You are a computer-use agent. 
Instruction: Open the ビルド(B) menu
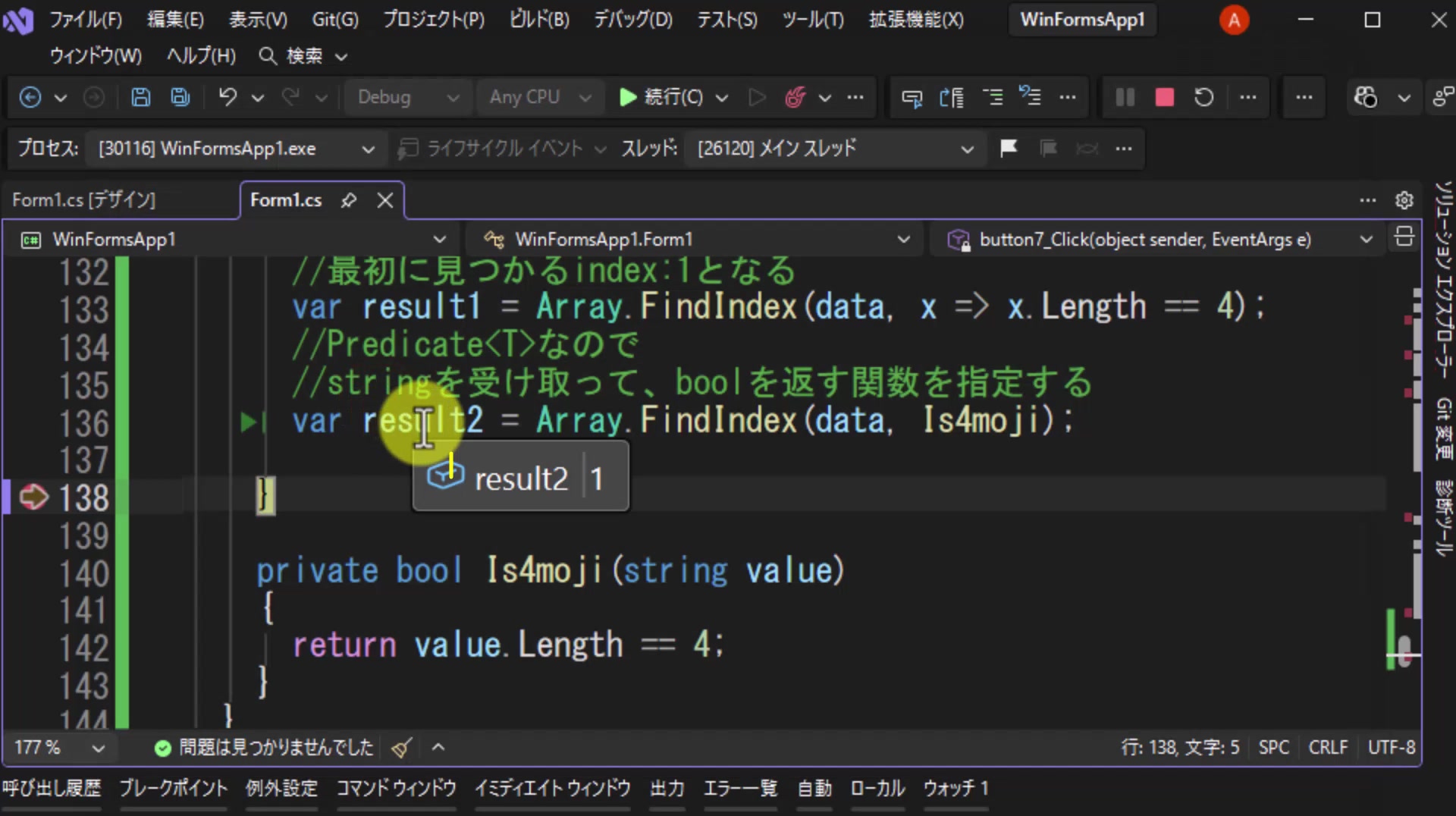tap(539, 20)
